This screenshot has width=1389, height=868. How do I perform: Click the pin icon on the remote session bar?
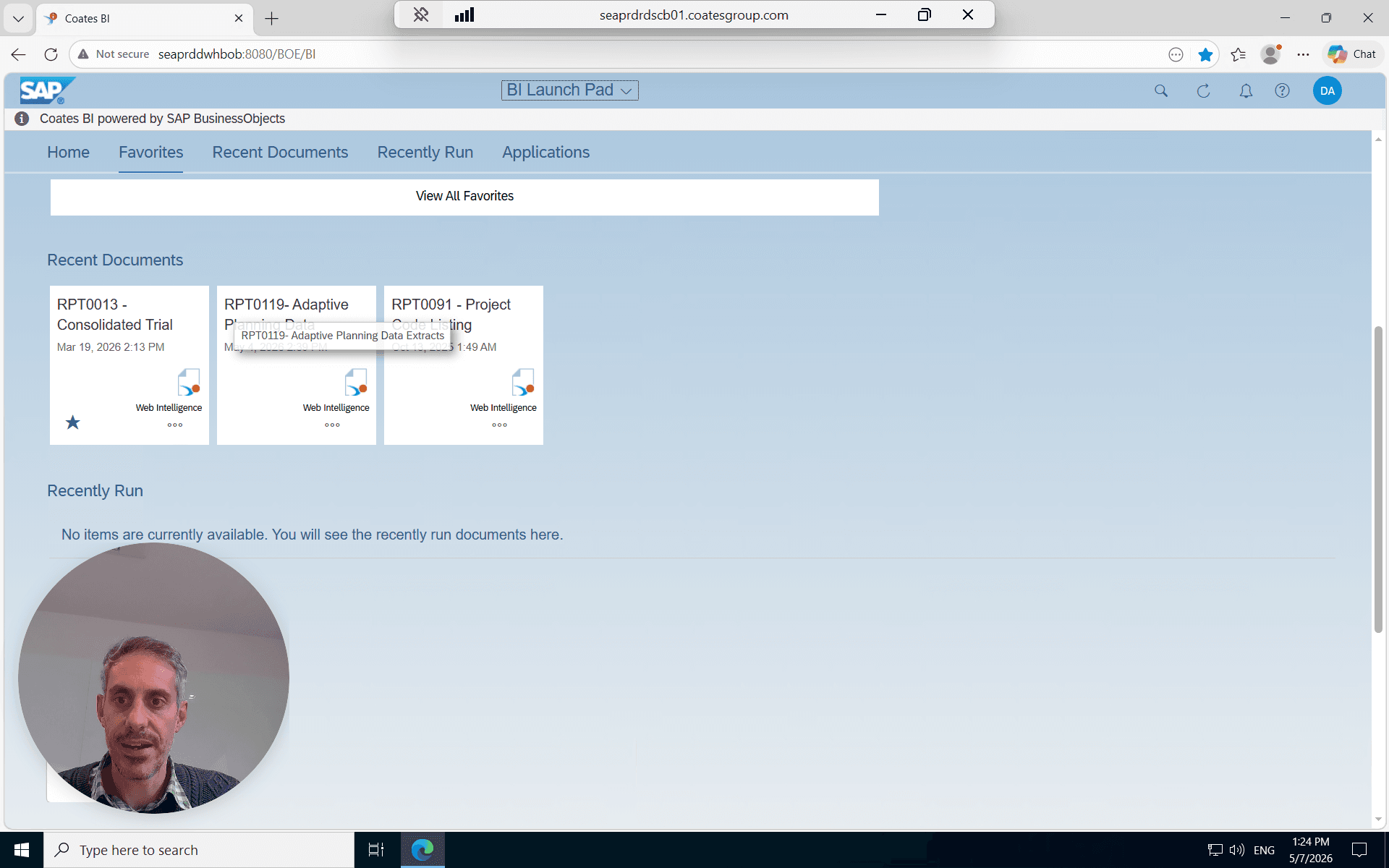(x=421, y=14)
